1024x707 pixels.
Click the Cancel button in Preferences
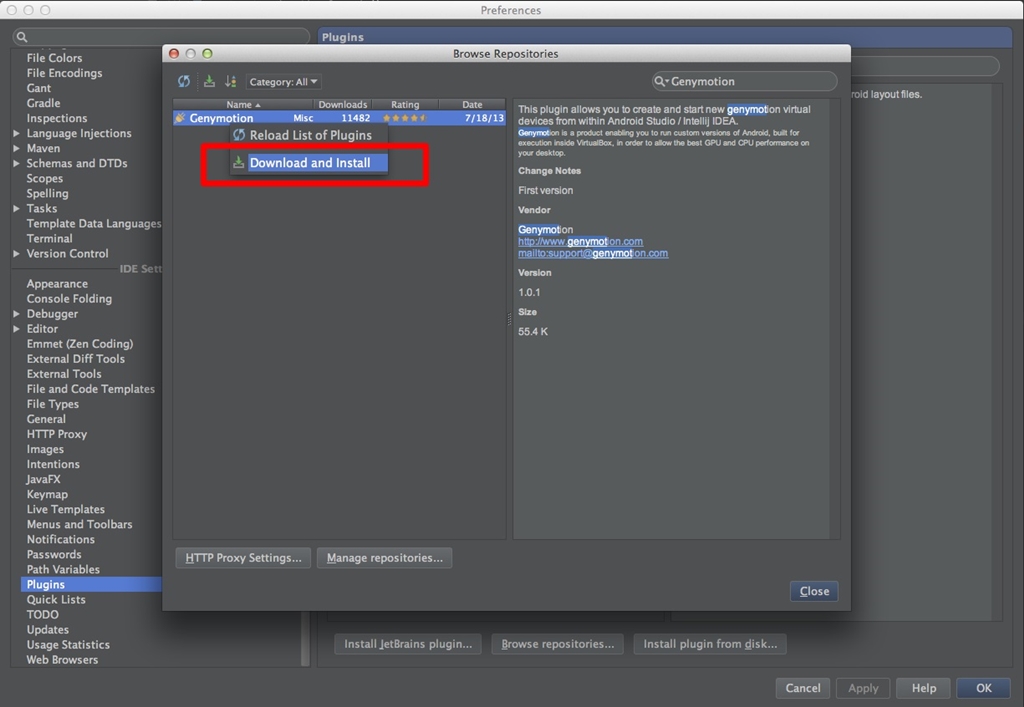[803, 688]
